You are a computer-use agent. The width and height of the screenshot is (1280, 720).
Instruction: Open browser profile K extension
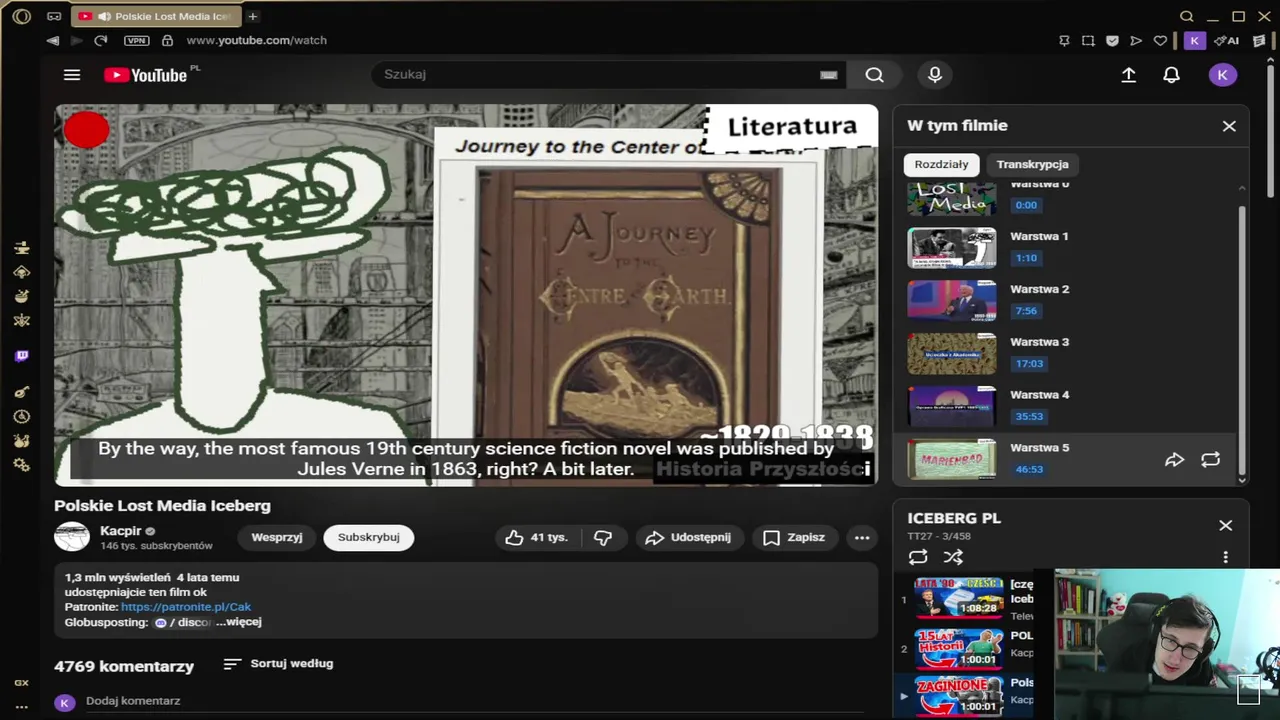(x=1194, y=41)
